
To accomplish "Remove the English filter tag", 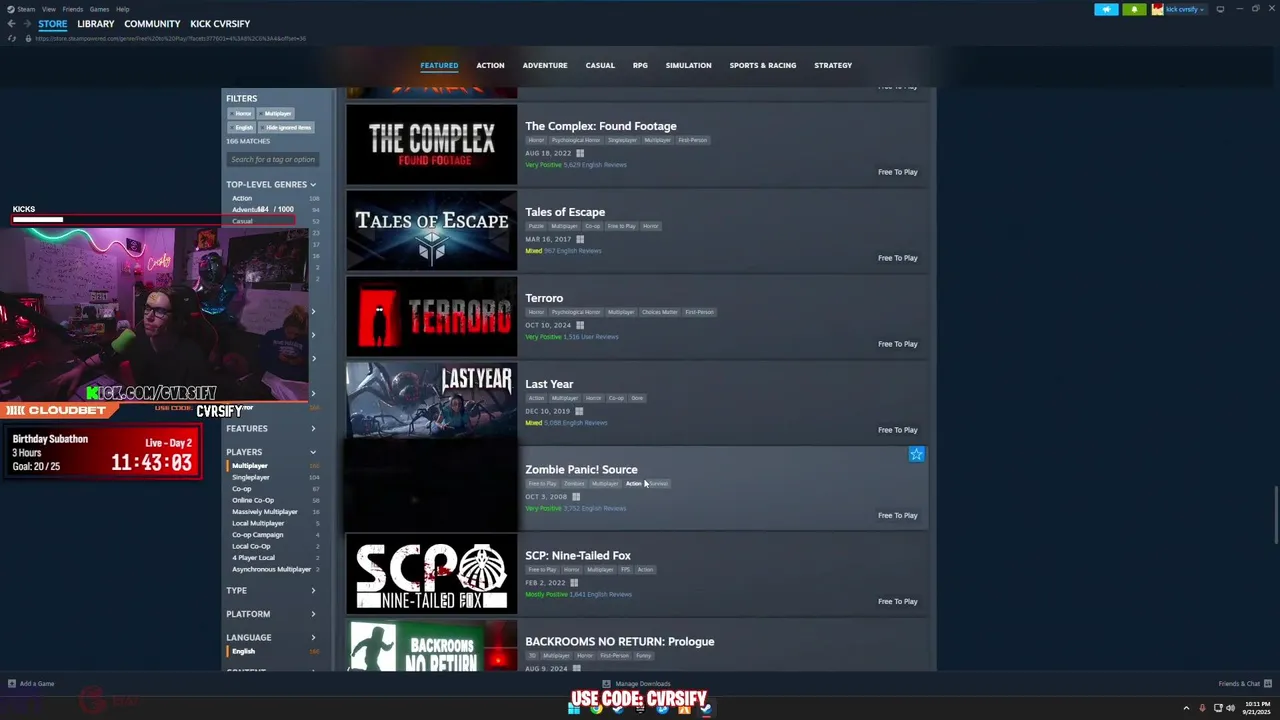I will [x=242, y=128].
